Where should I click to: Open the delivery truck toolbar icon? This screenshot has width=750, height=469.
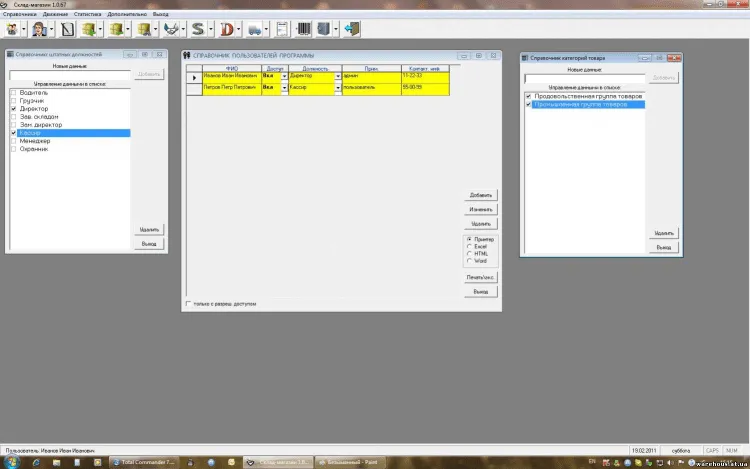[254, 29]
